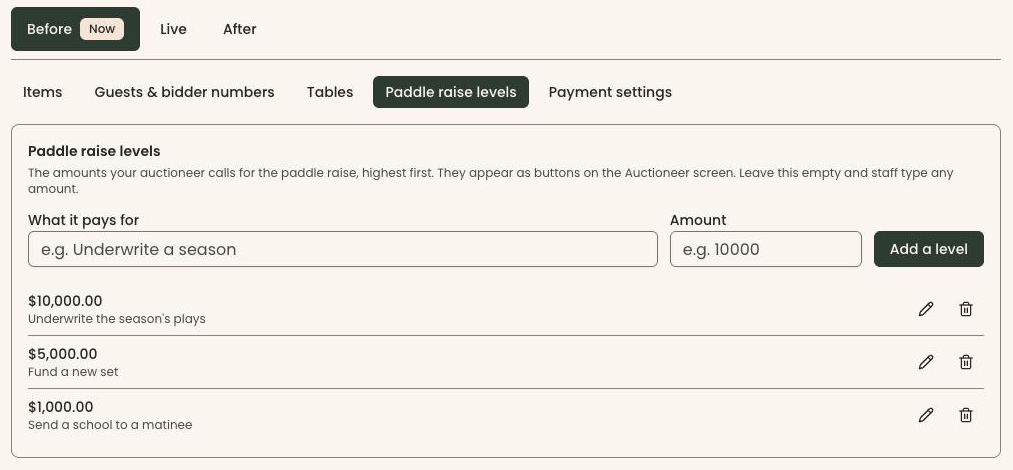Go to the Tables tab
Viewport: 1013px width, 470px height.
tap(330, 92)
